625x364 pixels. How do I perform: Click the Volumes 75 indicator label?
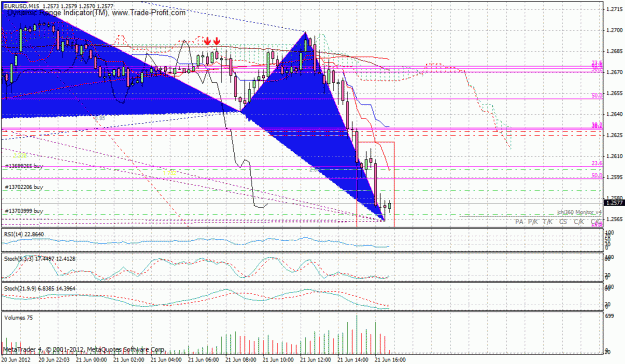(x=18, y=318)
